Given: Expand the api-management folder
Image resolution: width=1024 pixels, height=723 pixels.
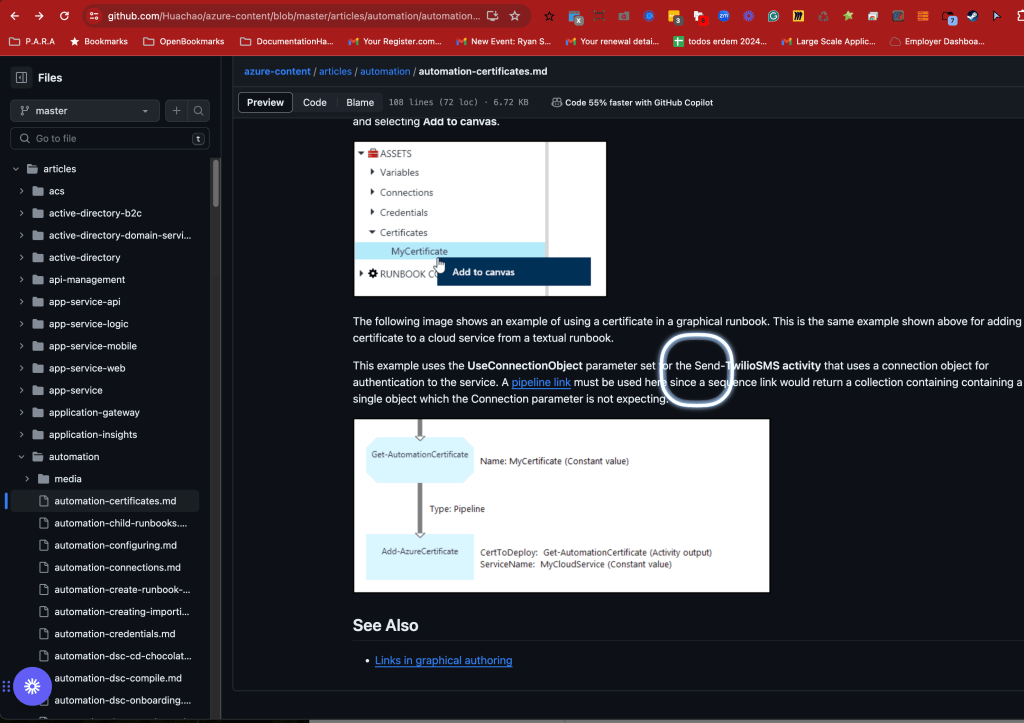Looking at the screenshot, I should click(22, 280).
